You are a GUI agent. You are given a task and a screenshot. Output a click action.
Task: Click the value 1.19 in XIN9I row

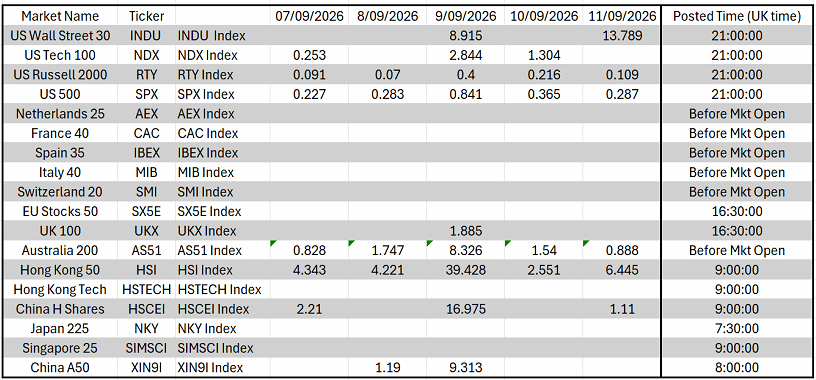tap(388, 368)
